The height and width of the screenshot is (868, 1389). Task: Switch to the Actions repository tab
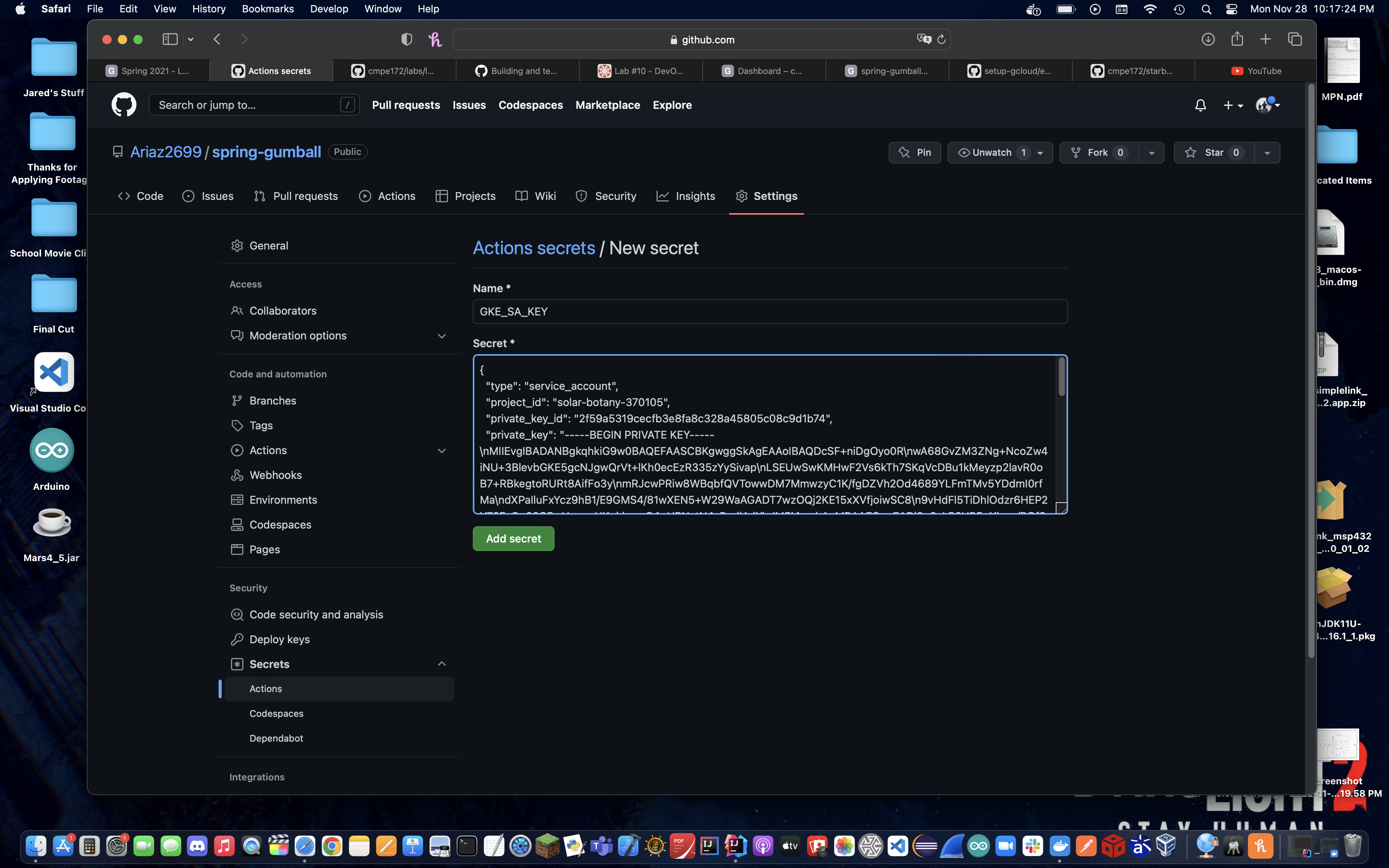pyautogui.click(x=387, y=196)
